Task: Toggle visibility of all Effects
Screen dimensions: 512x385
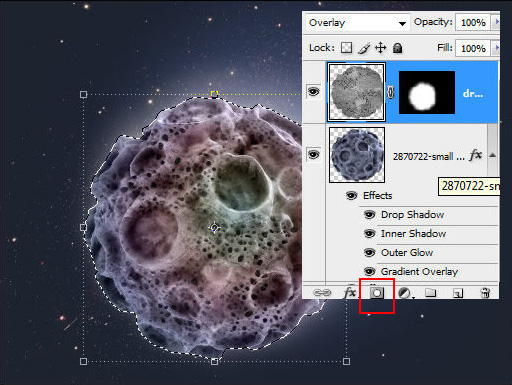Action: (x=352, y=196)
